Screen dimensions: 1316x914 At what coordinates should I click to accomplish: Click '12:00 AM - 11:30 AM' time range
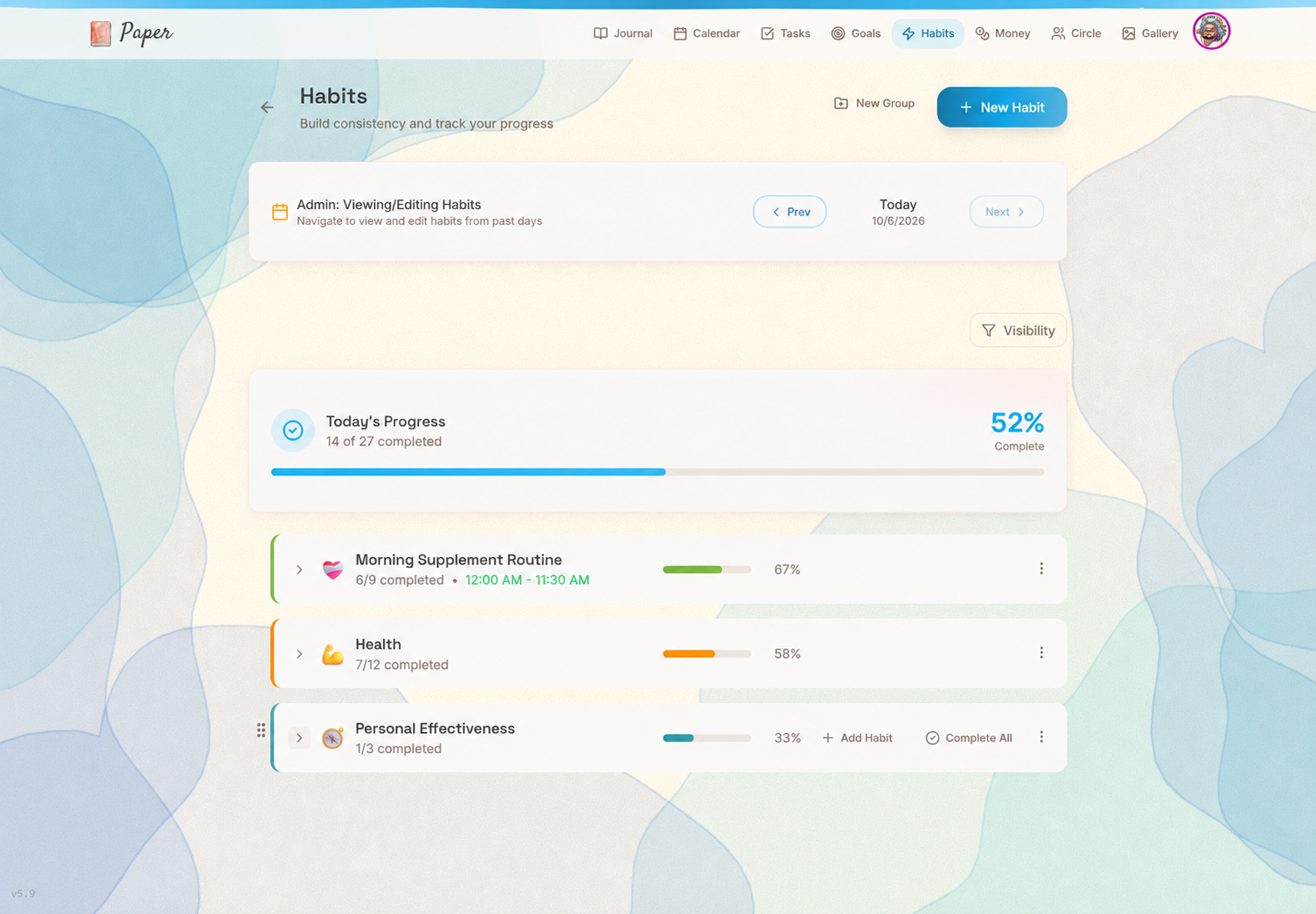527,580
